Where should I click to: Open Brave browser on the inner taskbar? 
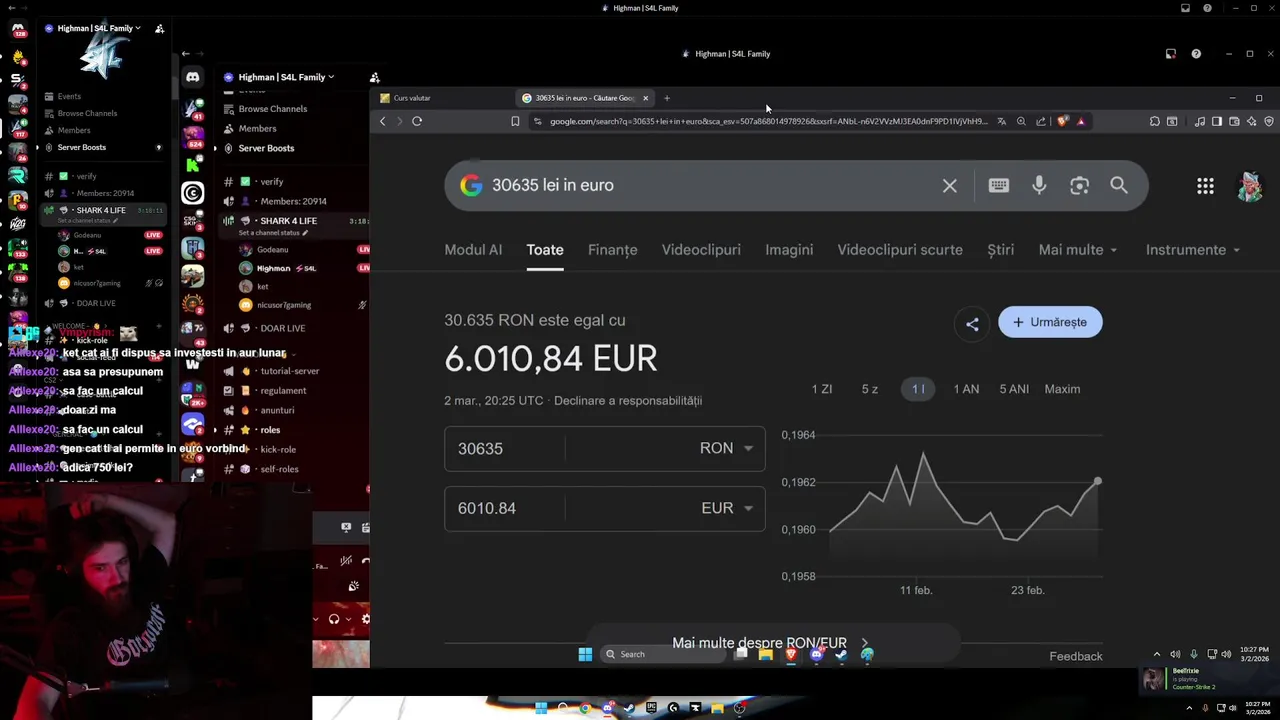pos(791,654)
